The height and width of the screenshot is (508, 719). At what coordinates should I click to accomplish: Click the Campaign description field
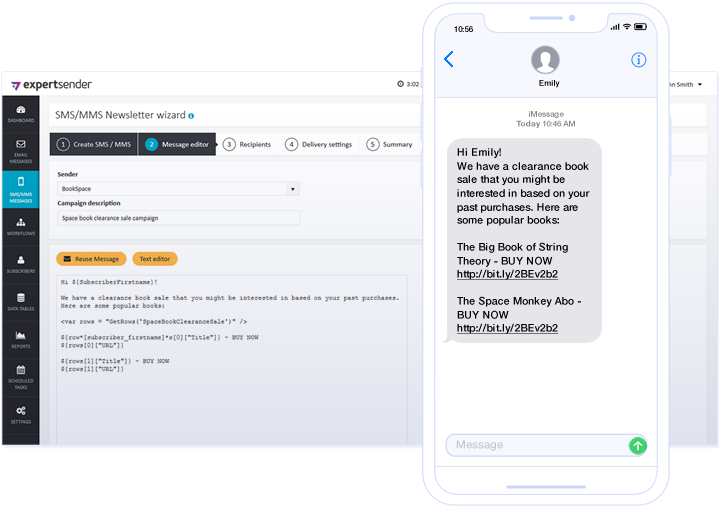coord(179,218)
